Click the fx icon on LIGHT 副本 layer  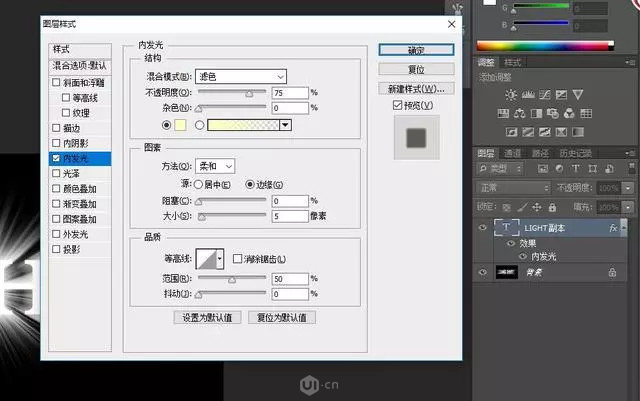coord(612,228)
